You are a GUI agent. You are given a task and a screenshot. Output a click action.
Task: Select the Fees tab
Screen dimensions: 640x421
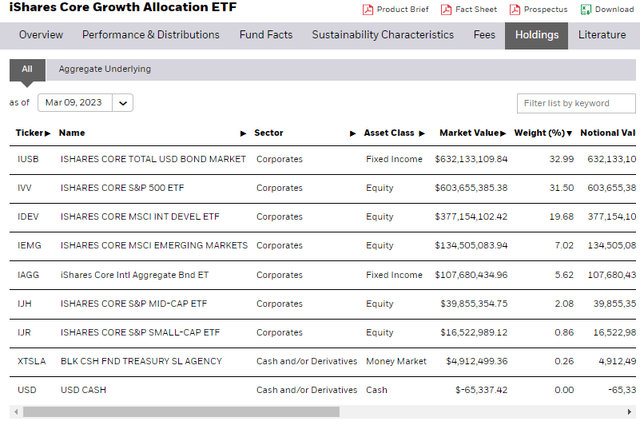484,35
